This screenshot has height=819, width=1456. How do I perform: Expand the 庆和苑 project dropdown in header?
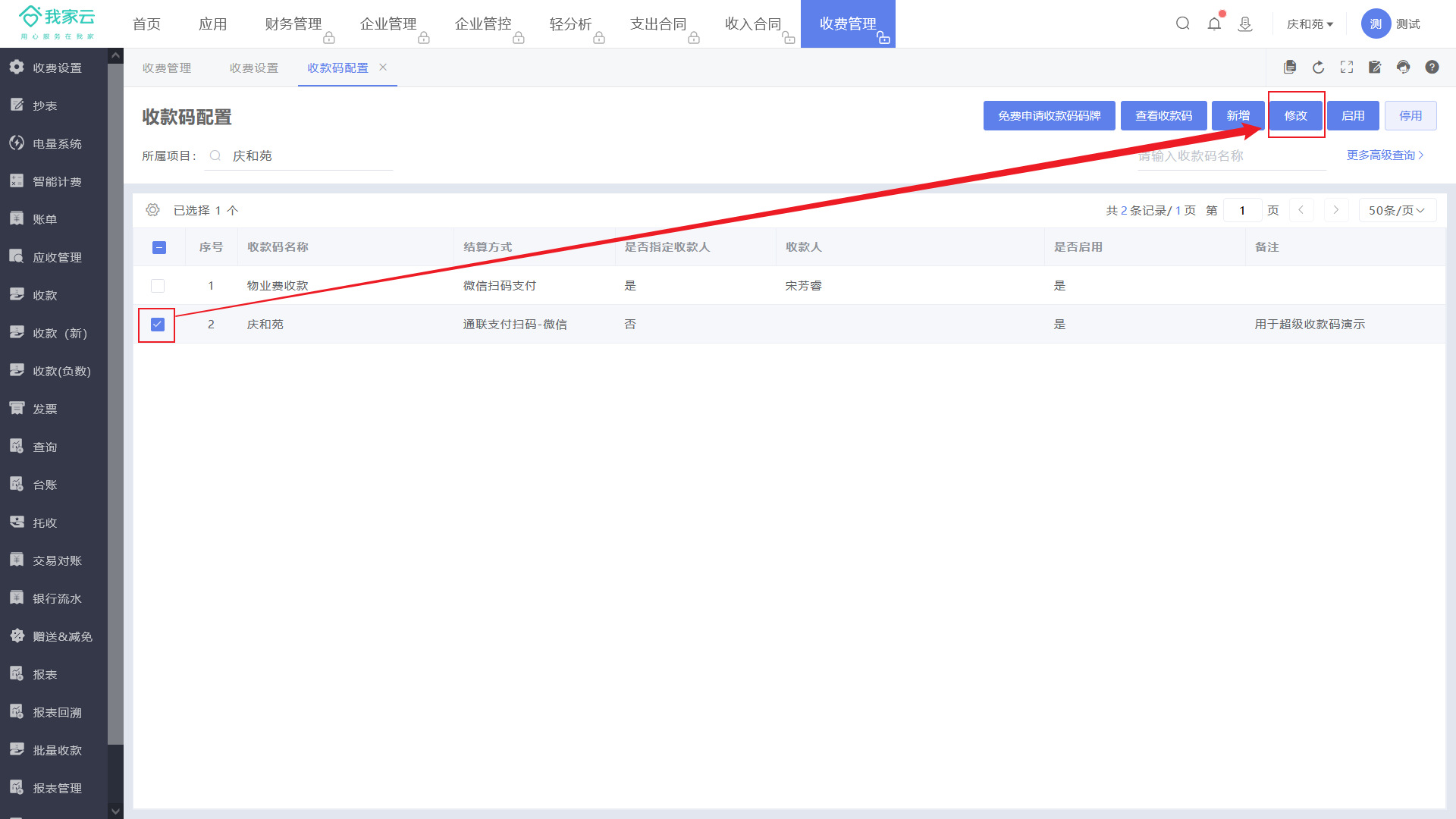(1310, 24)
